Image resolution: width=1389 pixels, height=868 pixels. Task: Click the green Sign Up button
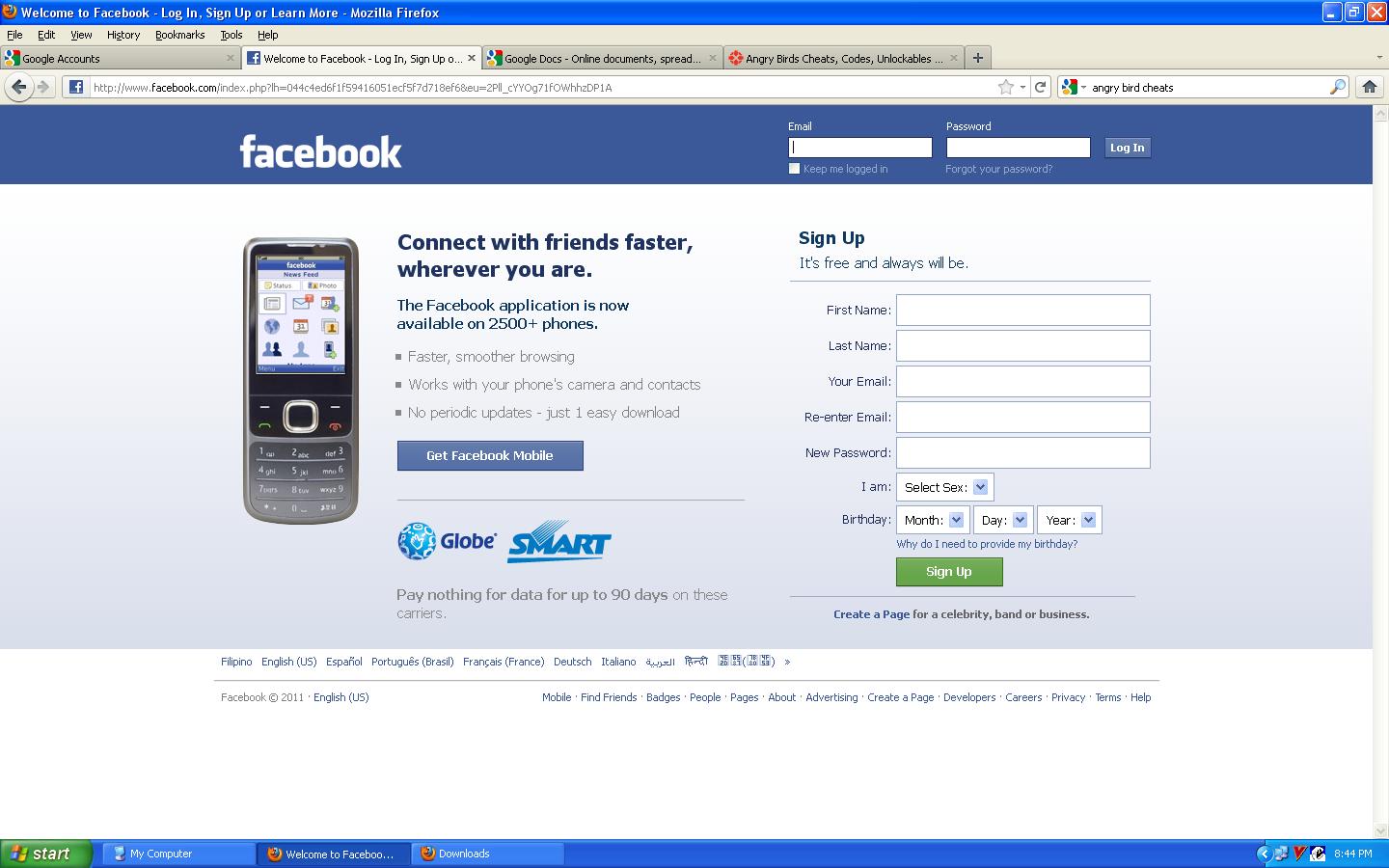pyautogui.click(x=948, y=571)
